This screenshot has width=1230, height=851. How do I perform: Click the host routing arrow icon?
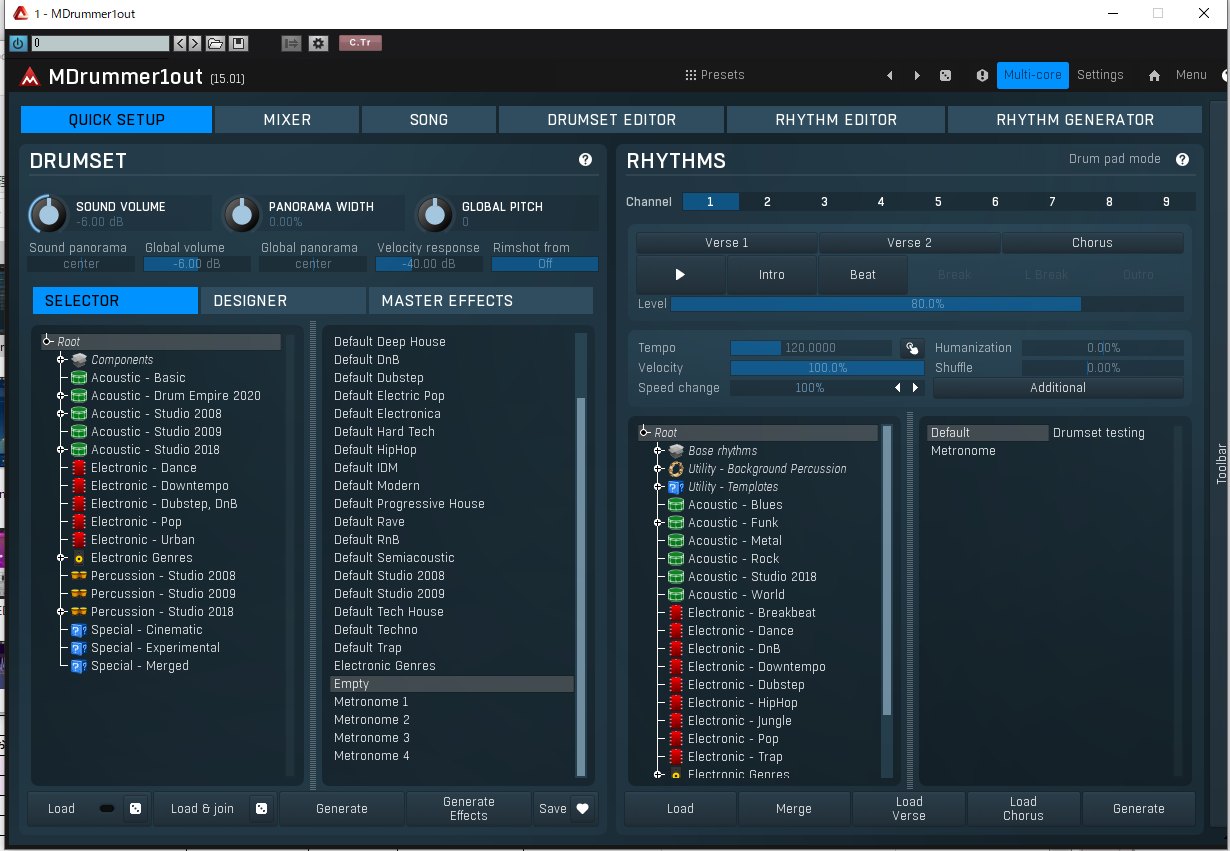(x=291, y=43)
